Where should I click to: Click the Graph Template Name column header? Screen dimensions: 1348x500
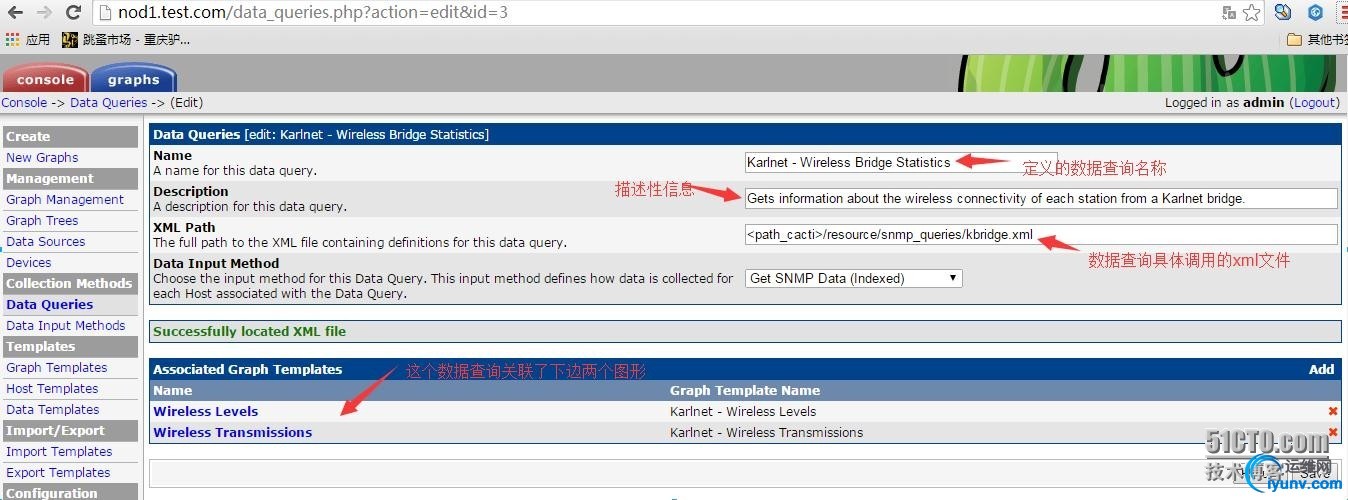[x=745, y=390]
